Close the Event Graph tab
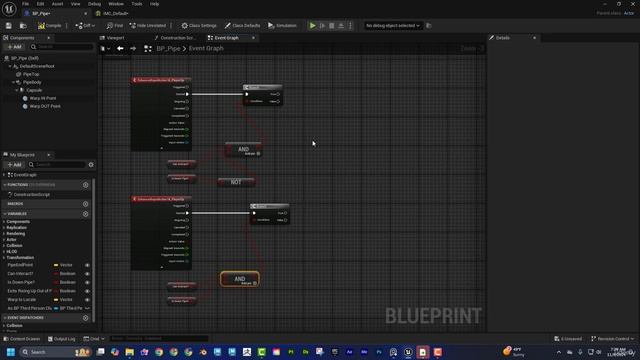Viewport: 640px width, 360px height. click(253, 38)
